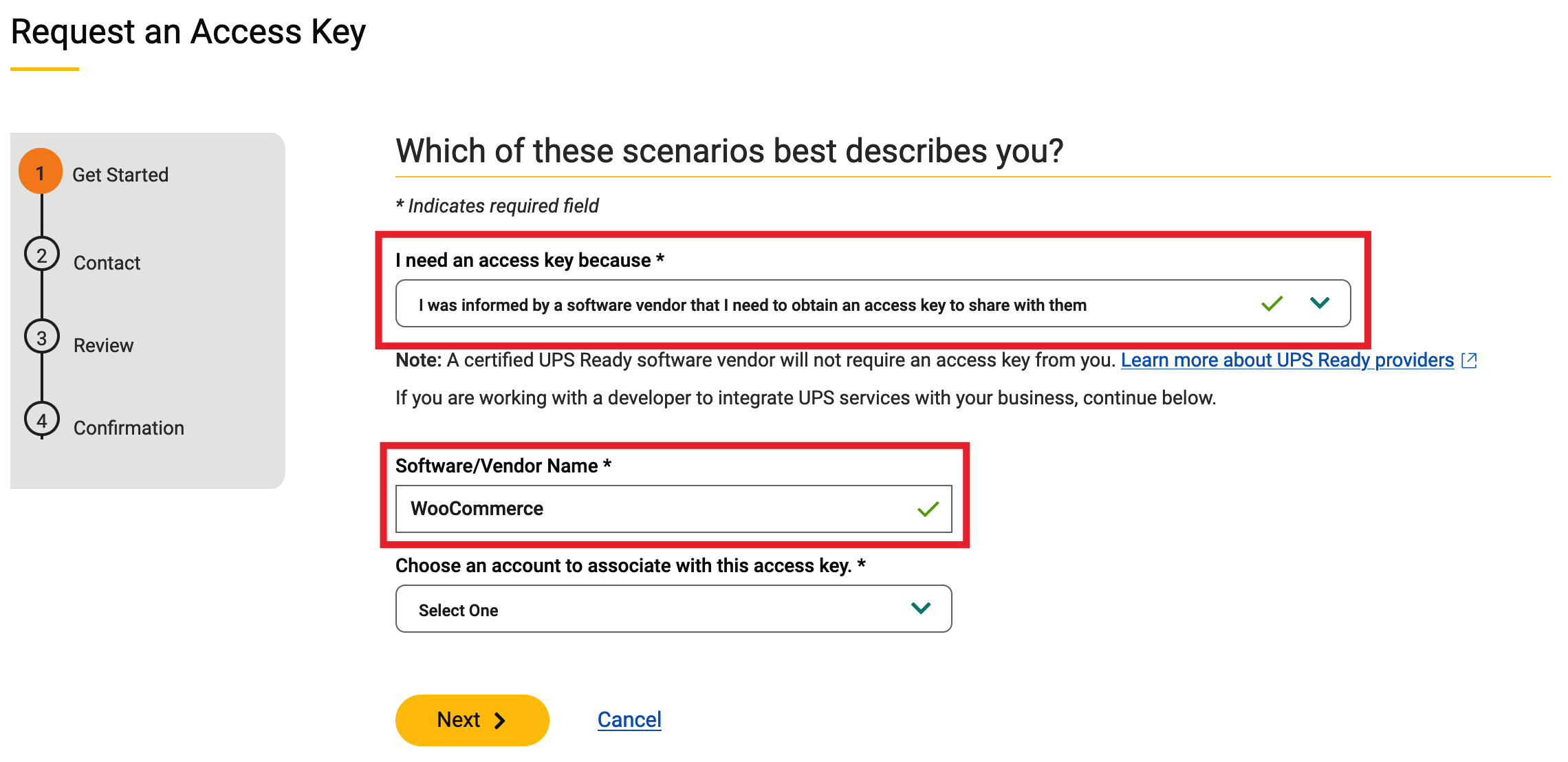
Task: Switch to the Contact step
Action: point(107,262)
